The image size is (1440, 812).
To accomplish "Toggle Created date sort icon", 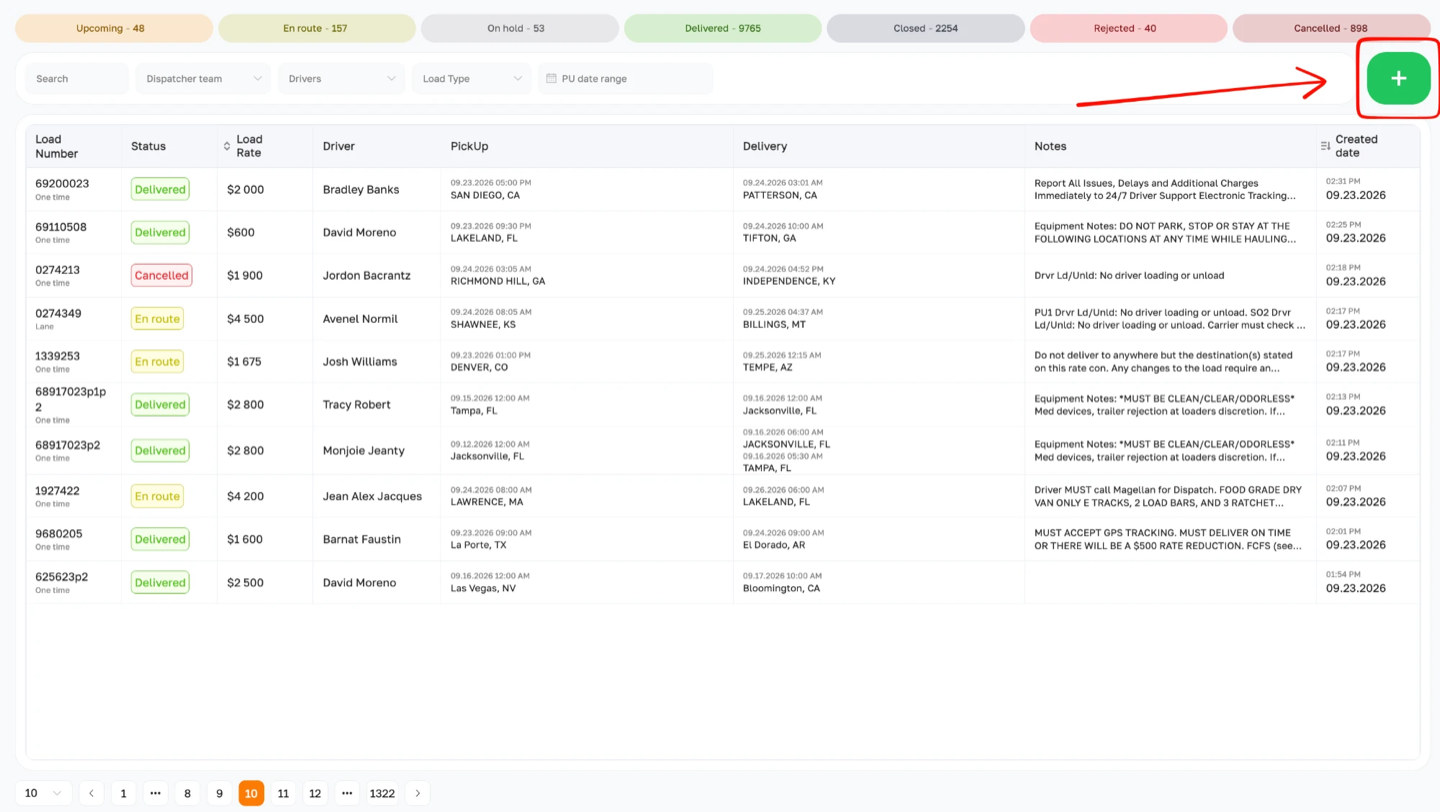I will point(1325,146).
